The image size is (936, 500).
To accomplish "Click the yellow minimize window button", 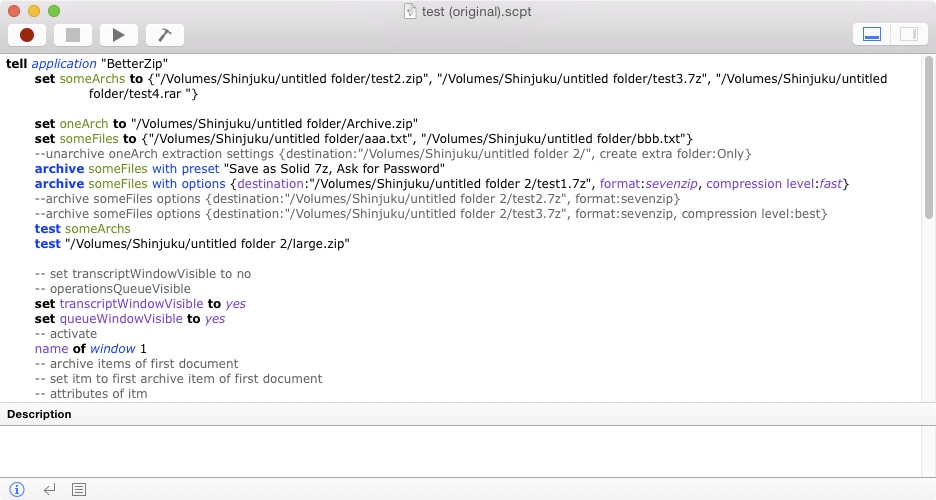I will click(x=33, y=11).
